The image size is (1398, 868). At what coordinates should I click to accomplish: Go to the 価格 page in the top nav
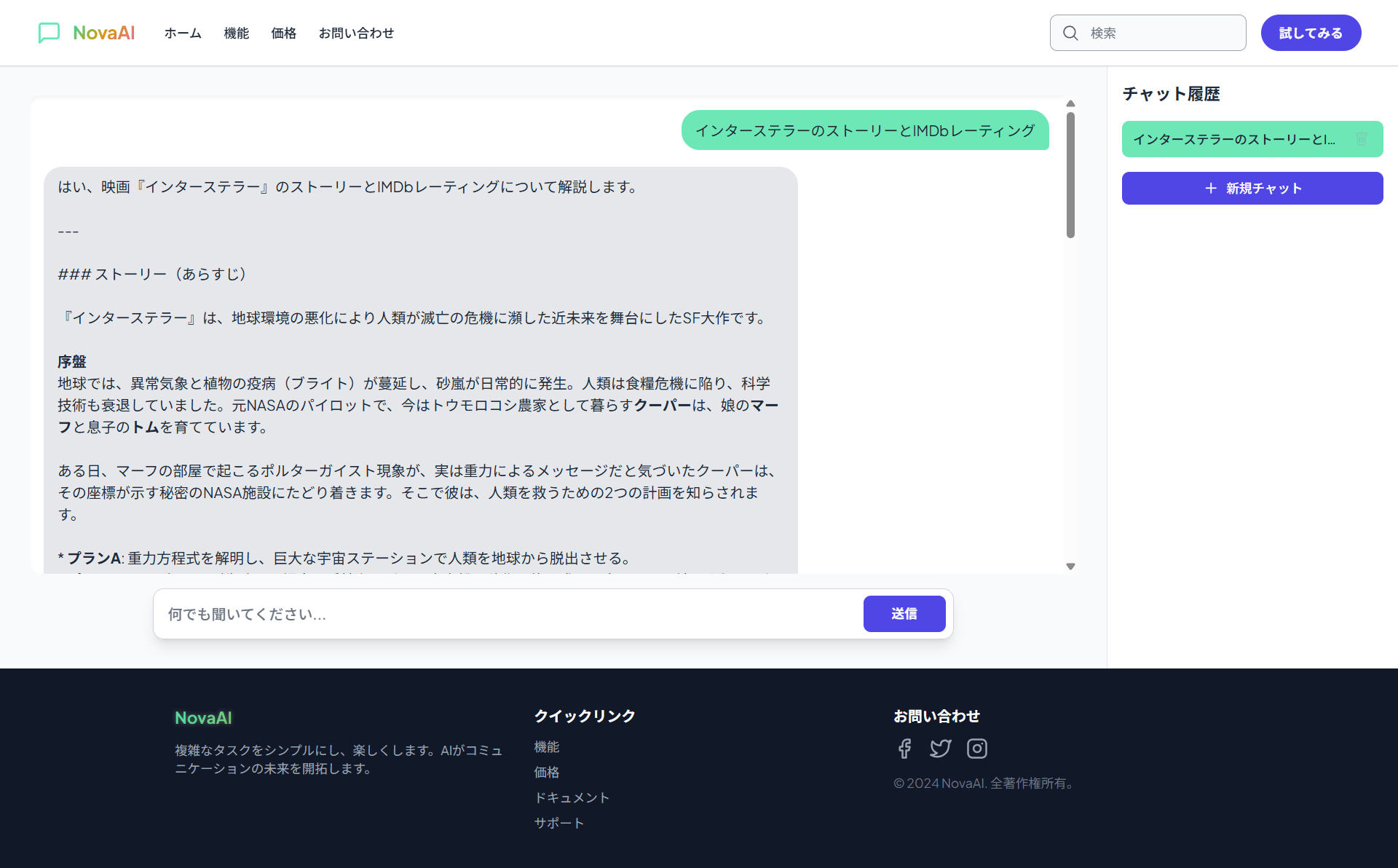(x=283, y=33)
